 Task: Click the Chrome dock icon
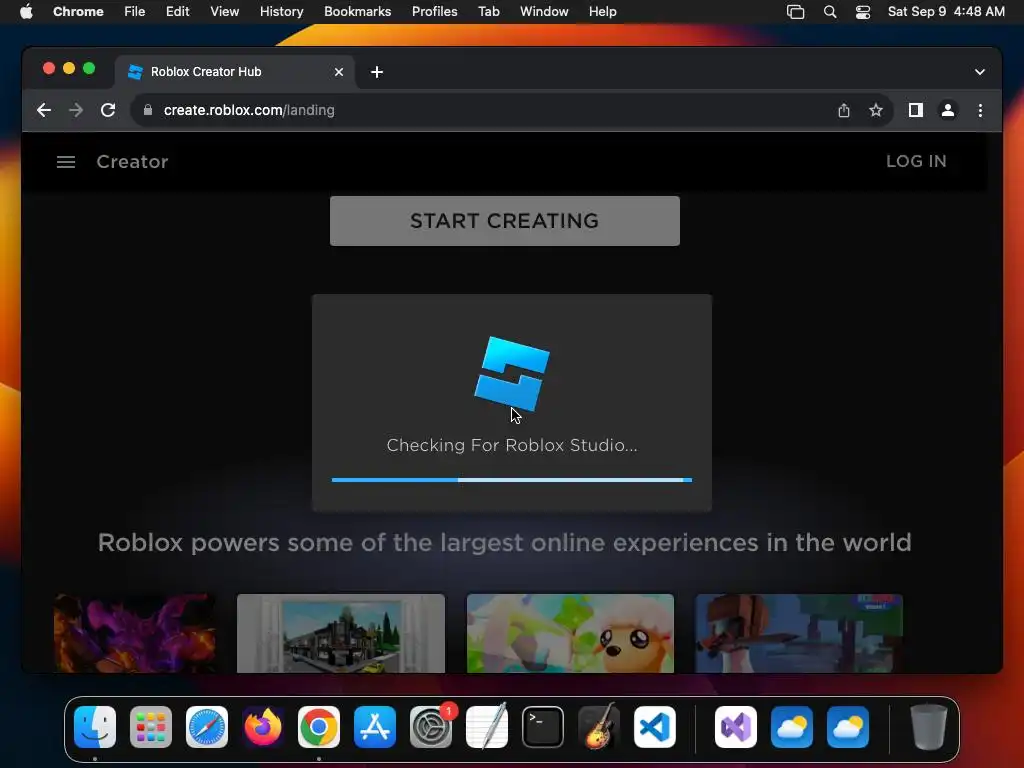pos(319,727)
